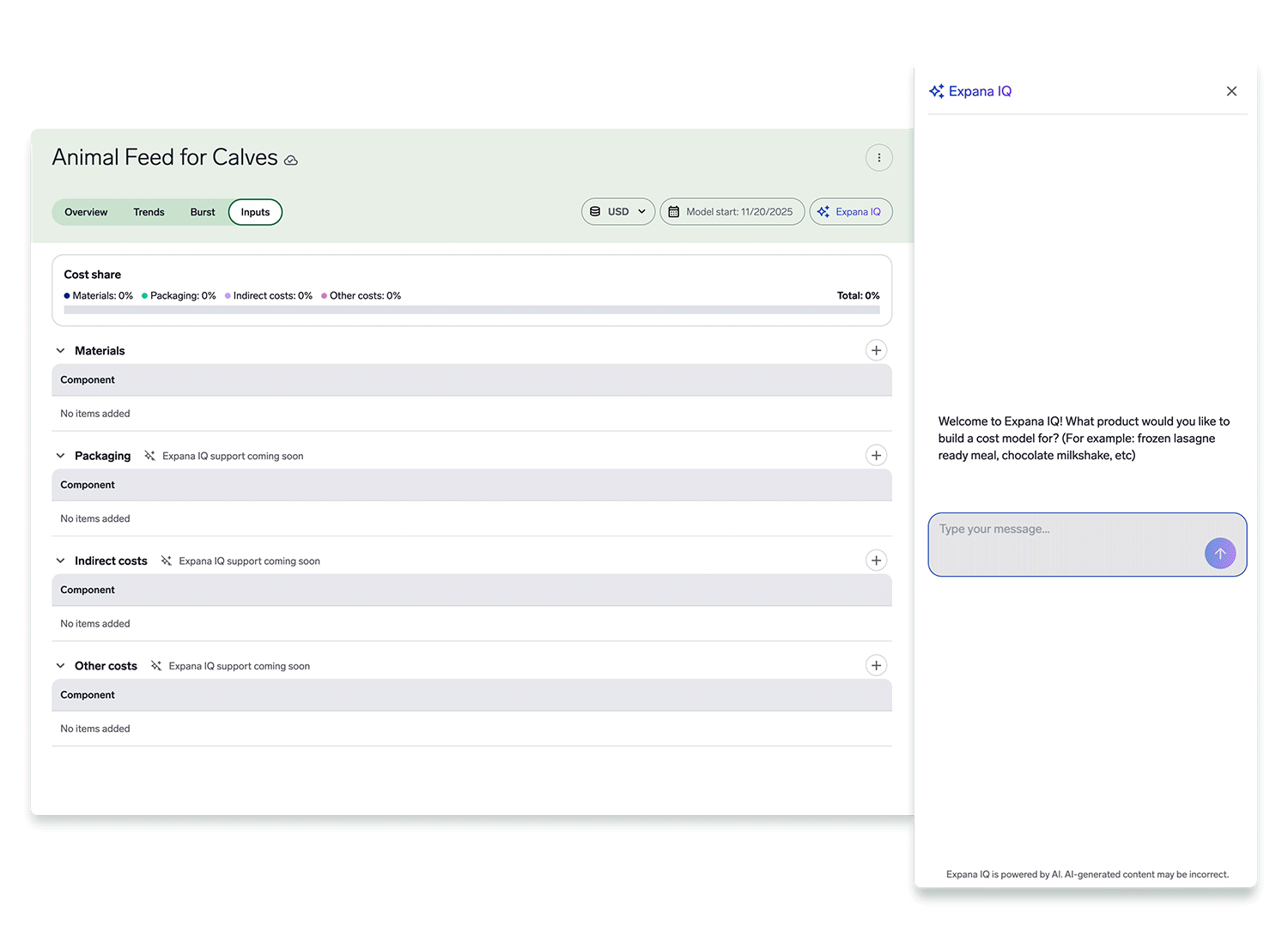This screenshot has height=945, width=1288.
Task: Switch to the Burst tab
Action: point(203,212)
